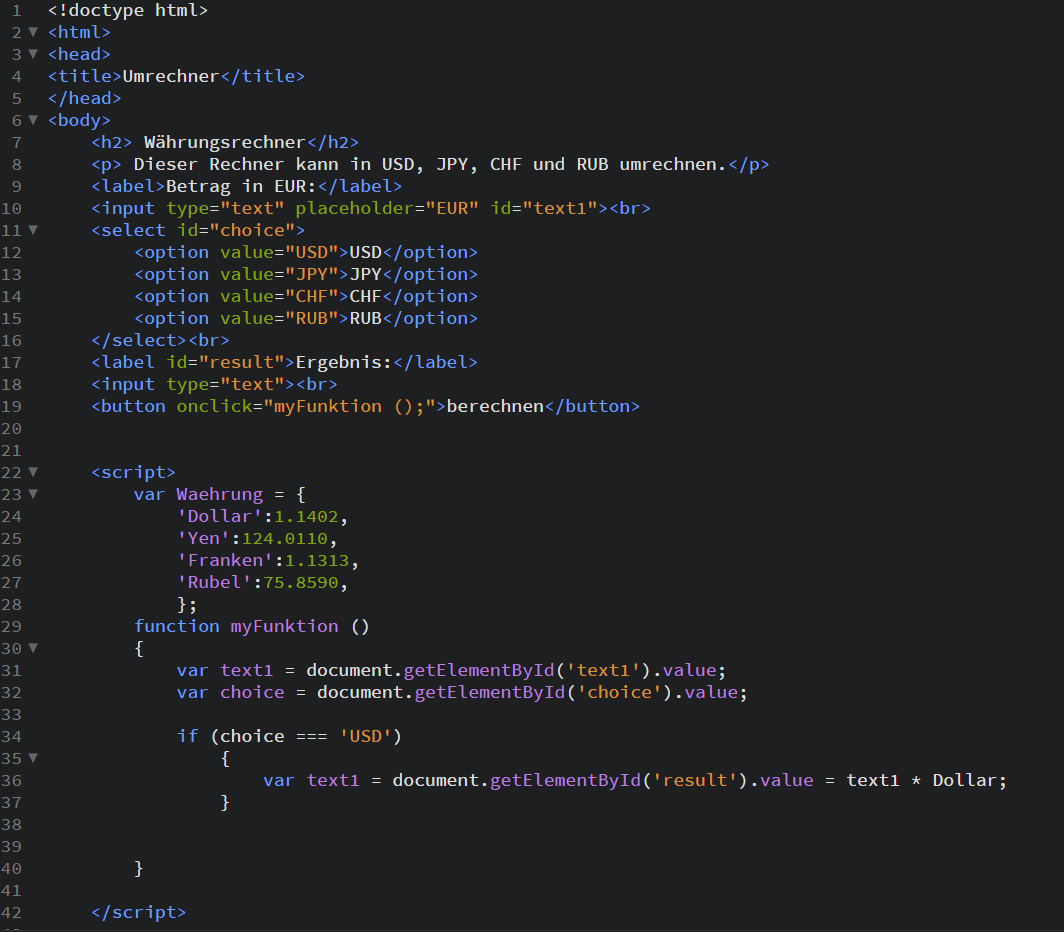Click the closing </script> tag
Screen dimensions: 1064x932
138,912
